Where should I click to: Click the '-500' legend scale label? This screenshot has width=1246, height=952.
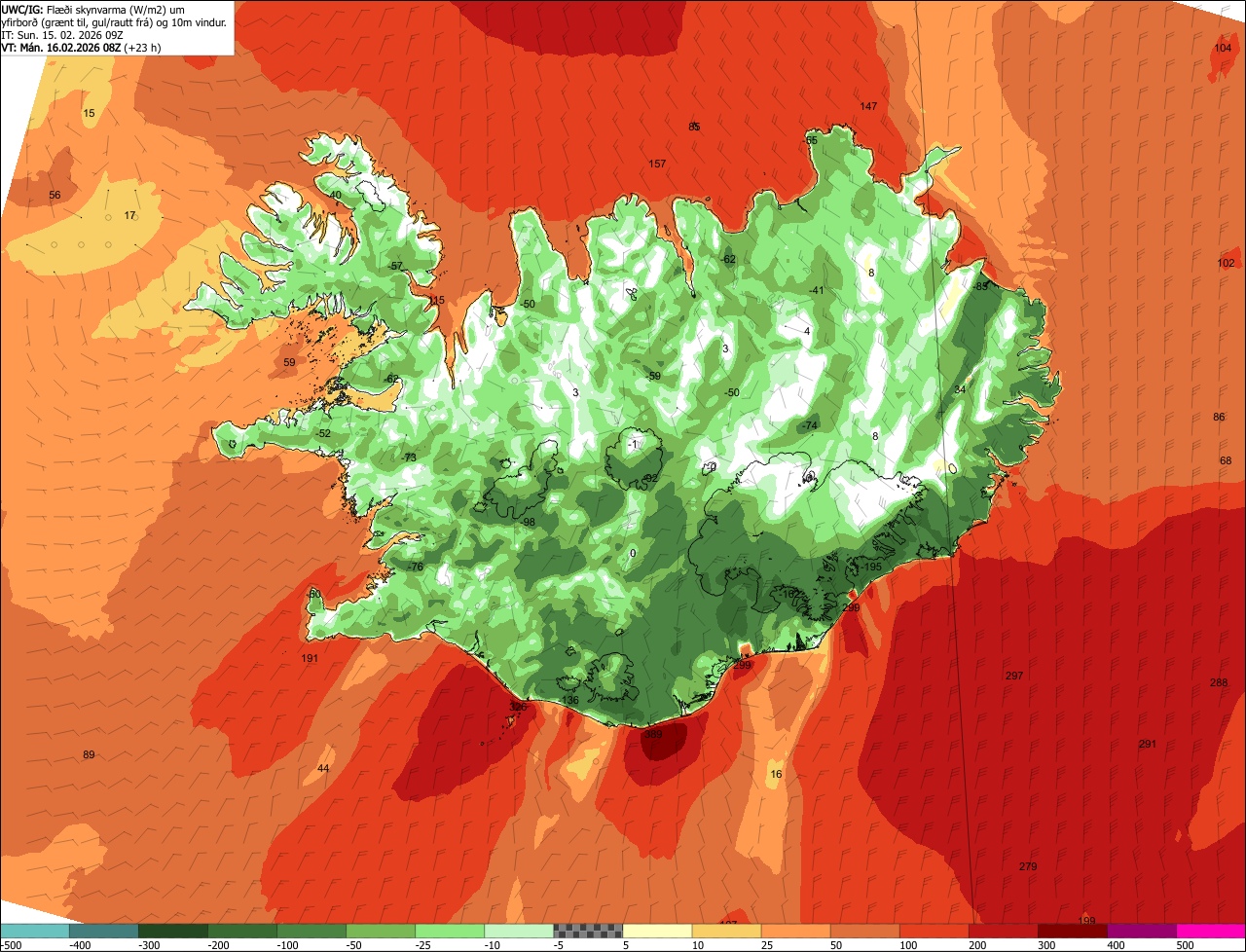click(10, 945)
